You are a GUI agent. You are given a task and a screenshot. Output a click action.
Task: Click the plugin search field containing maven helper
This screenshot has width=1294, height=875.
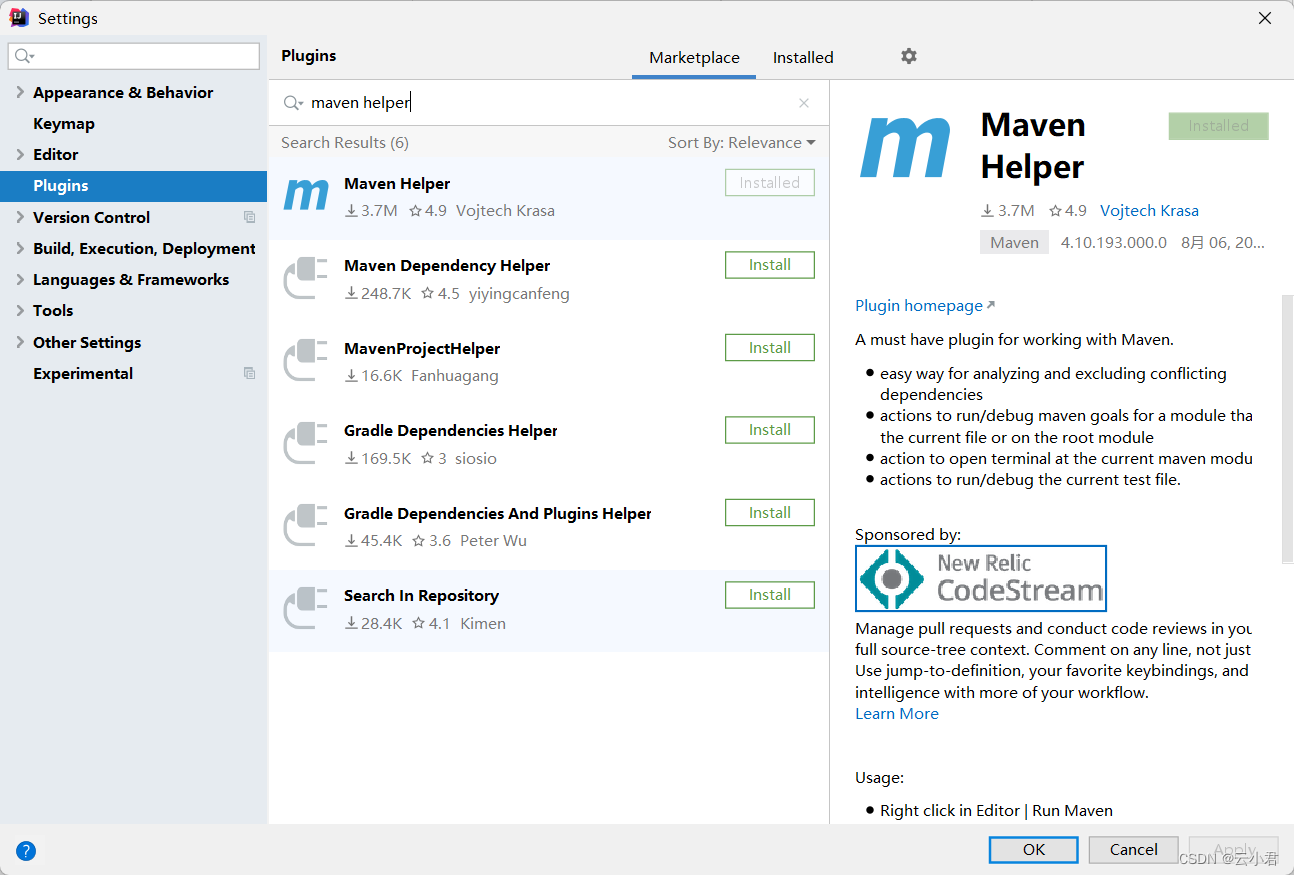pyautogui.click(x=548, y=103)
